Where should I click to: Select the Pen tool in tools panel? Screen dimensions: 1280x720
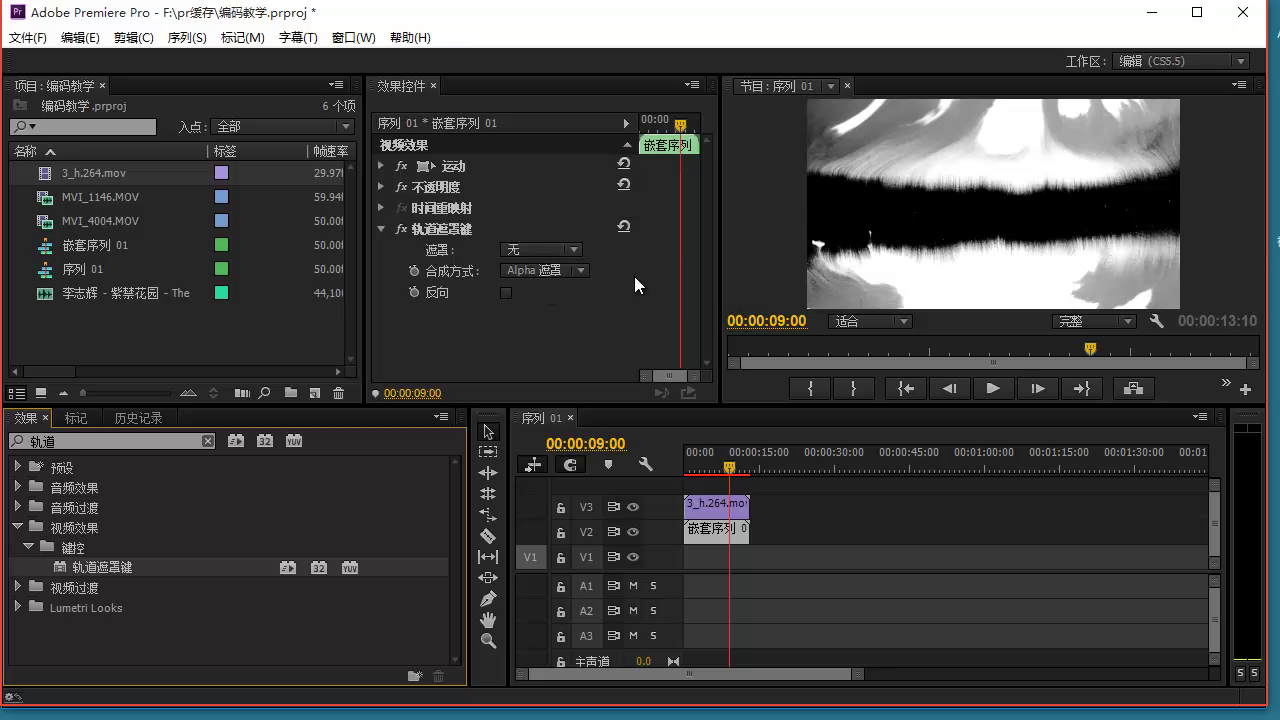pyautogui.click(x=488, y=599)
